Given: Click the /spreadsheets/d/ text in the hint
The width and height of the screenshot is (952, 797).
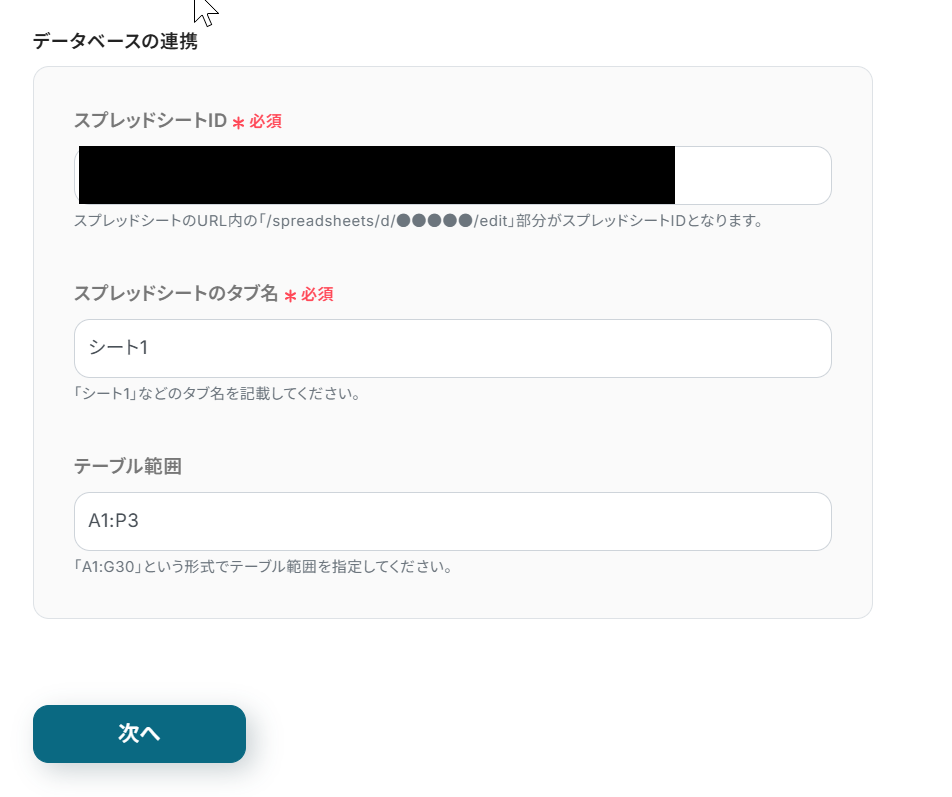Looking at the screenshot, I should click(340, 221).
